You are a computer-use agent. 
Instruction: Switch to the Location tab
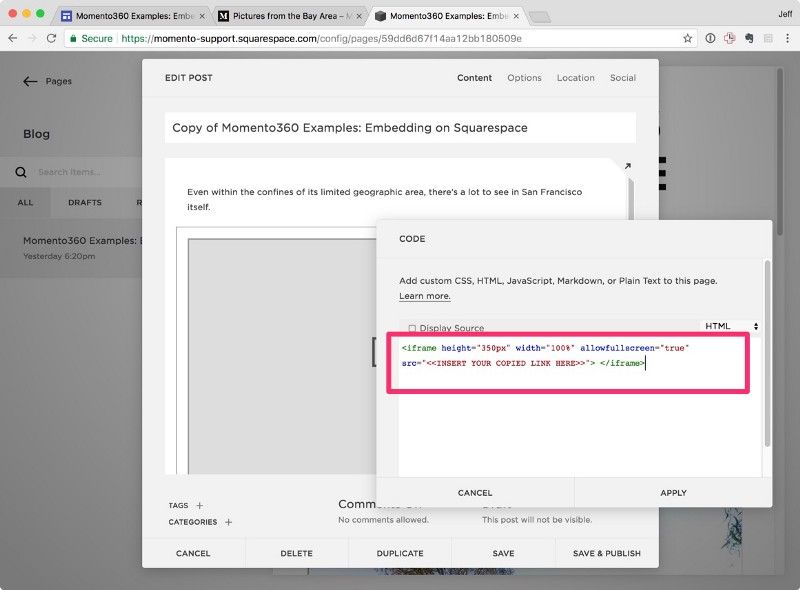coord(576,78)
